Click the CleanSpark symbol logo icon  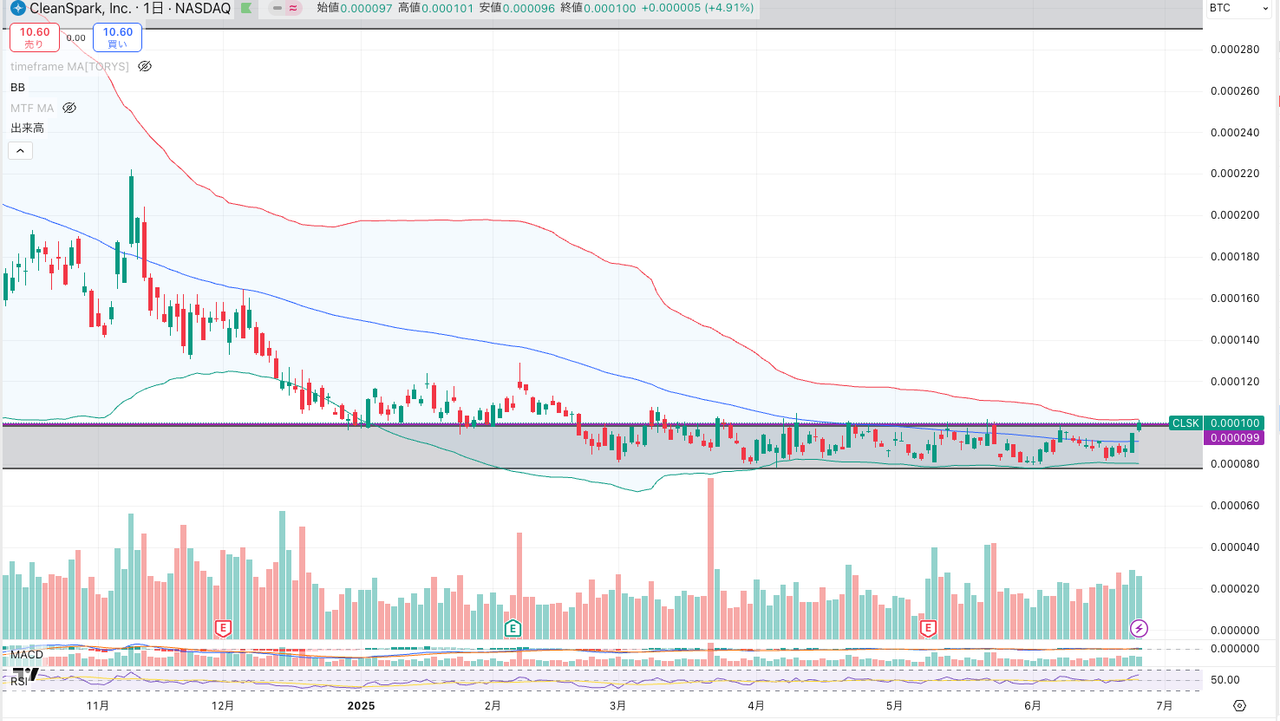coord(18,8)
